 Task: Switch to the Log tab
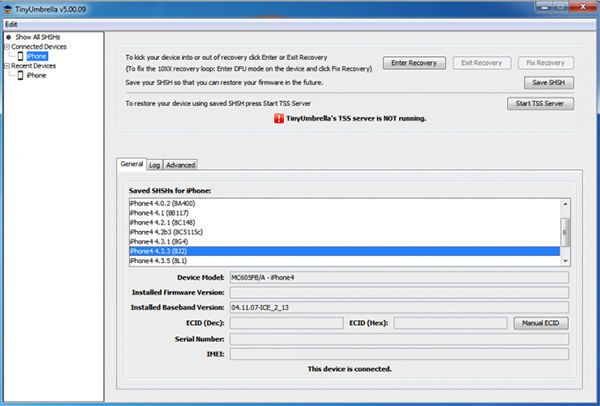(x=155, y=165)
